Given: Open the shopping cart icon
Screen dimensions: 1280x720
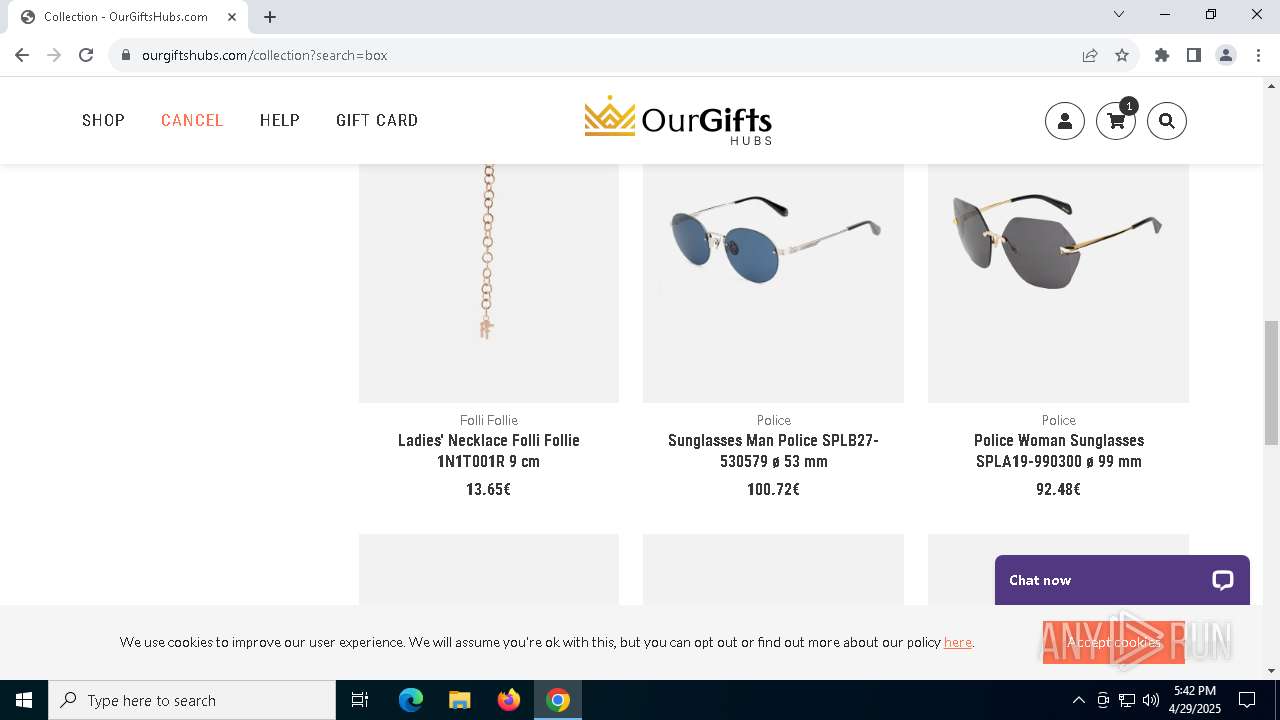Looking at the screenshot, I should tap(1116, 121).
